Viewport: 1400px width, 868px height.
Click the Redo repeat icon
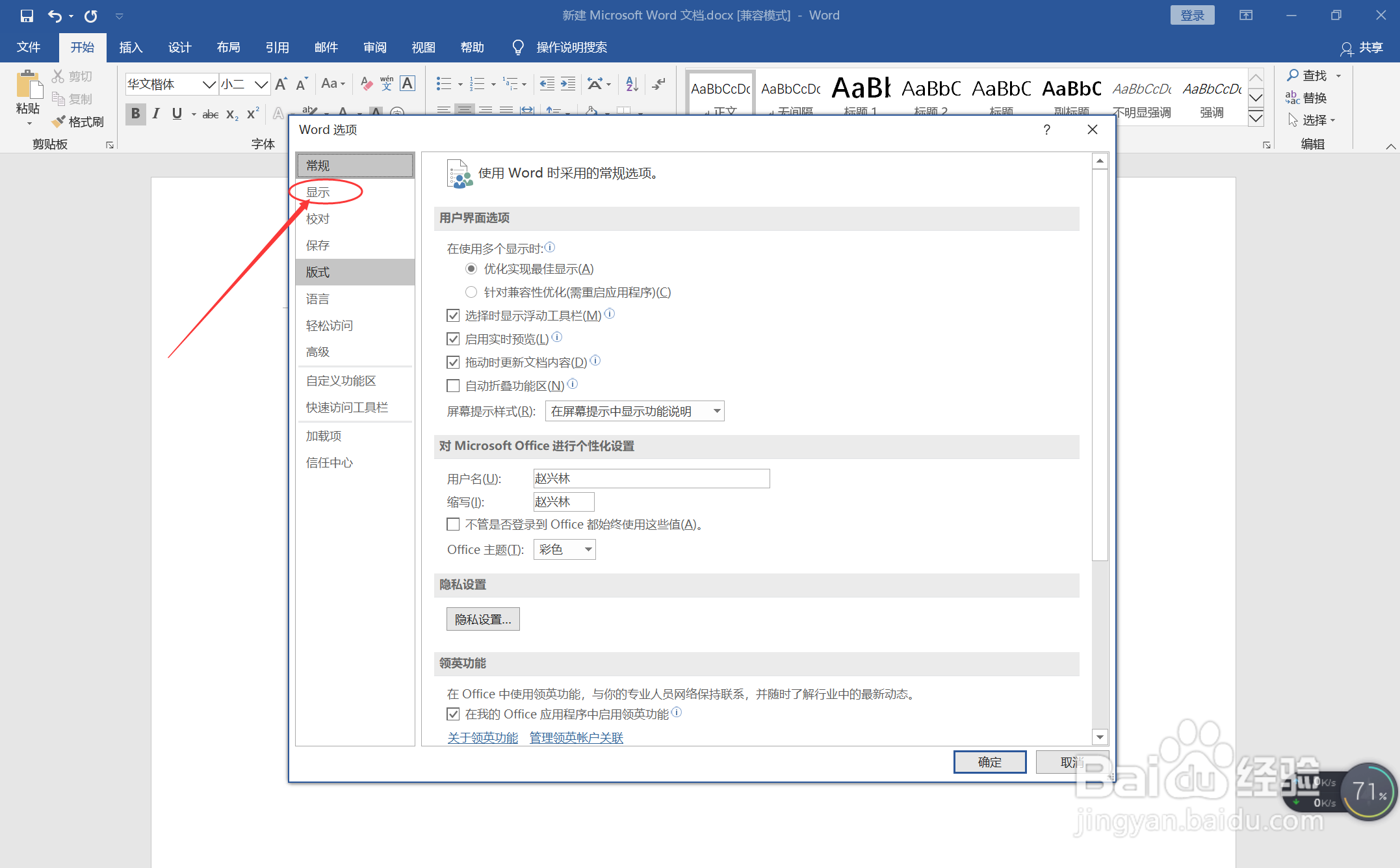(x=91, y=16)
